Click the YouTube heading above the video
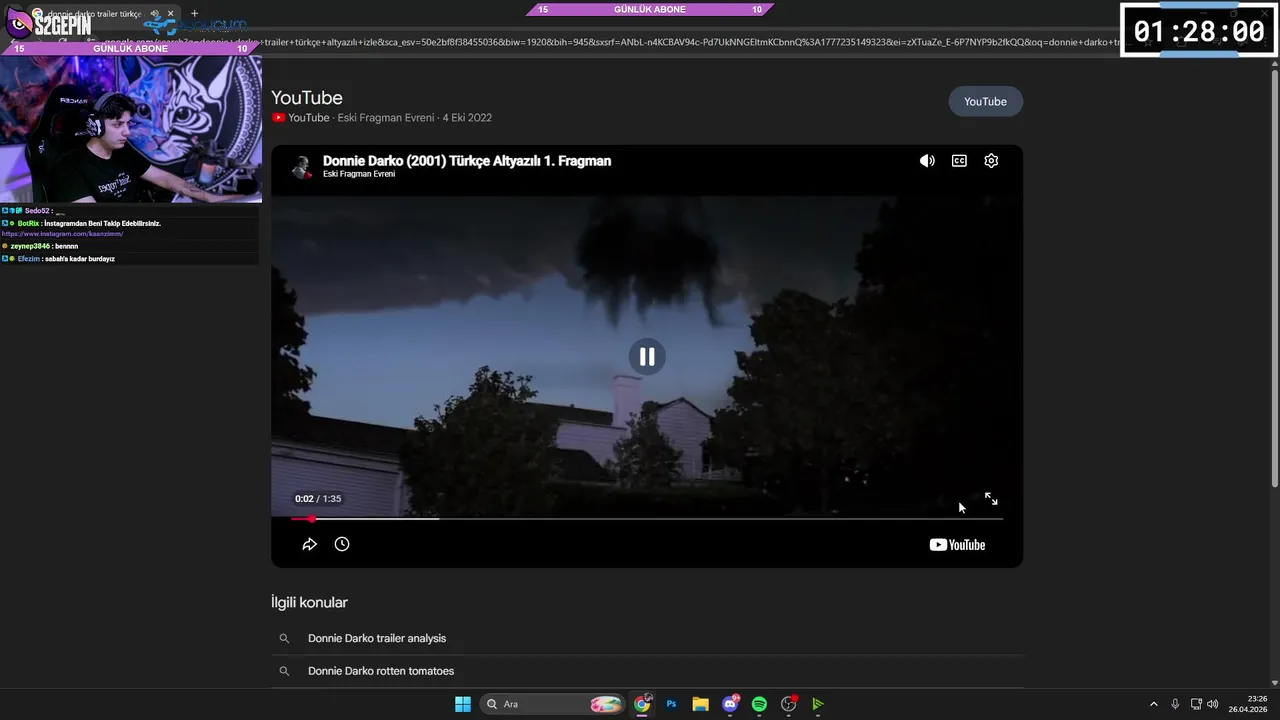Image resolution: width=1280 pixels, height=720 pixels. point(307,98)
